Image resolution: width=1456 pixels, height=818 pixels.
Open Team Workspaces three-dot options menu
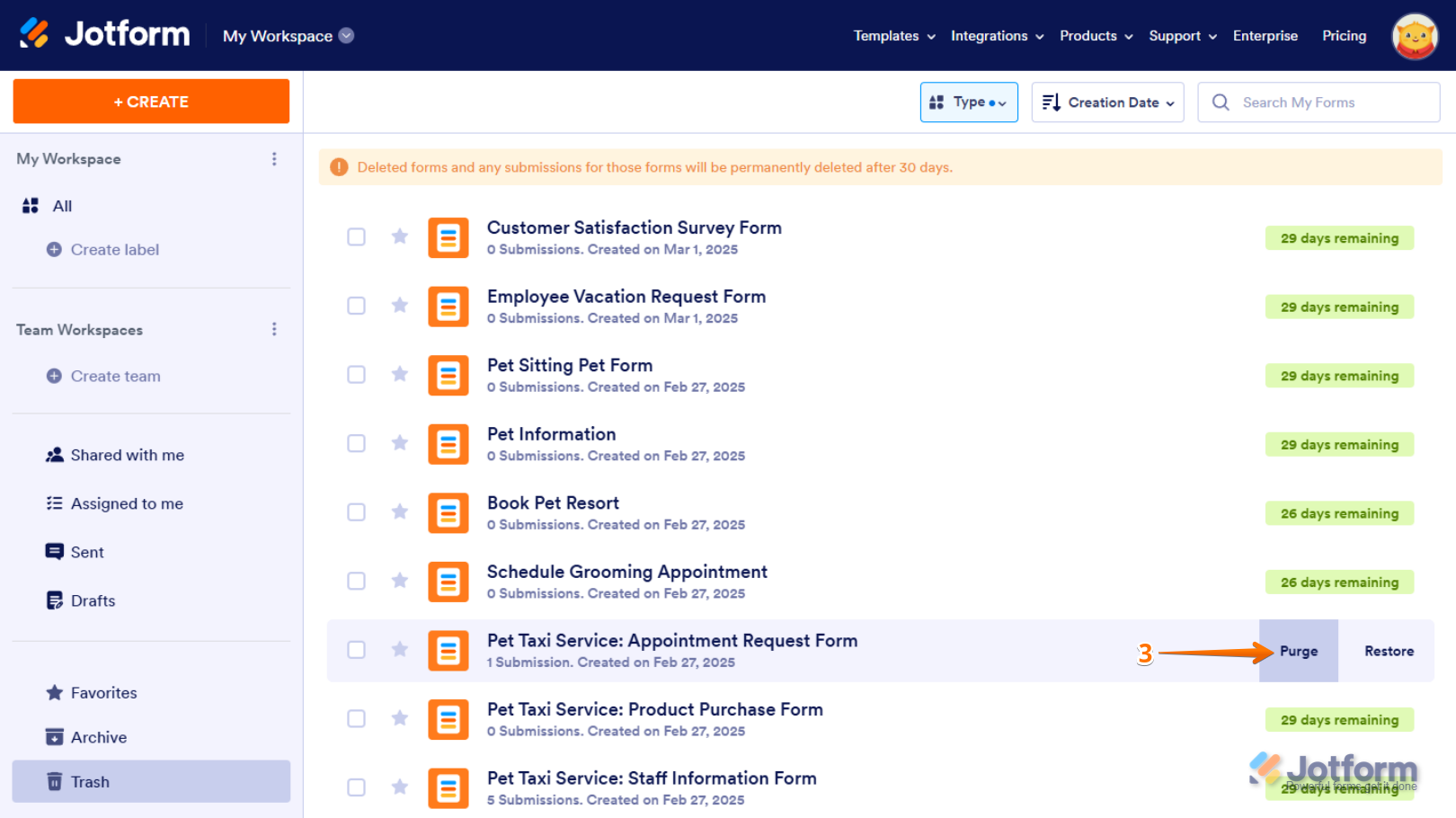tap(274, 330)
